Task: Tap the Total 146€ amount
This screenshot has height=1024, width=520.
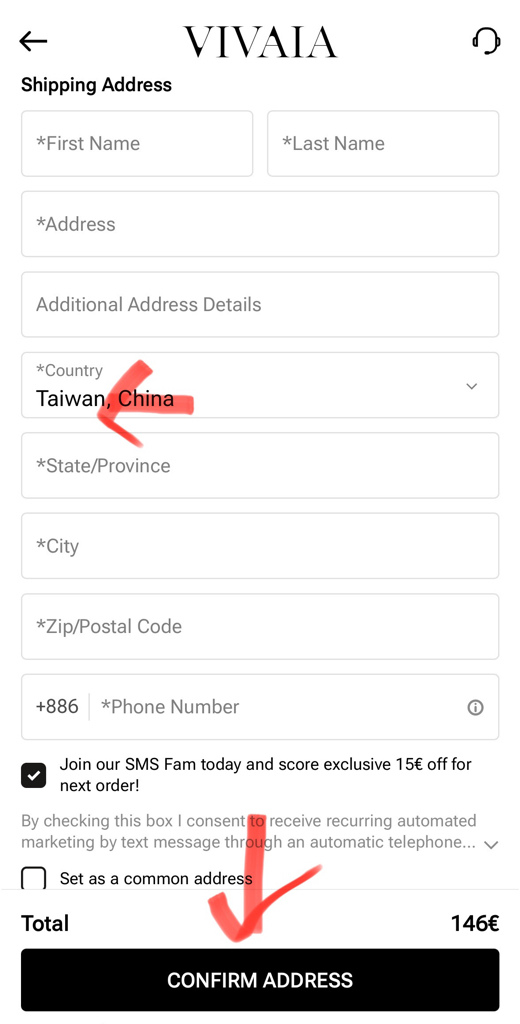Action: pyautogui.click(x=475, y=923)
